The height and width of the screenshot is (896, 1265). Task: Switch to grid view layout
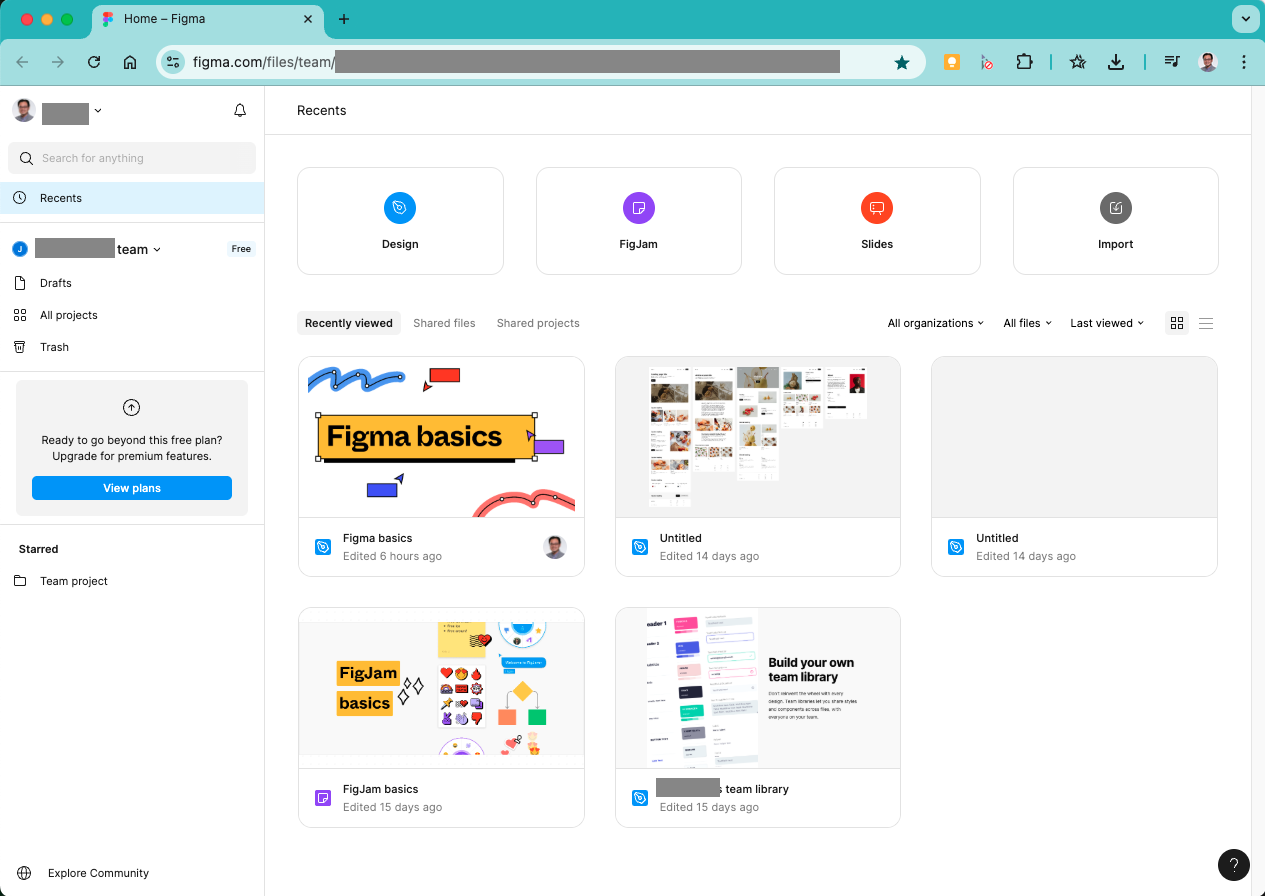tap(1177, 323)
